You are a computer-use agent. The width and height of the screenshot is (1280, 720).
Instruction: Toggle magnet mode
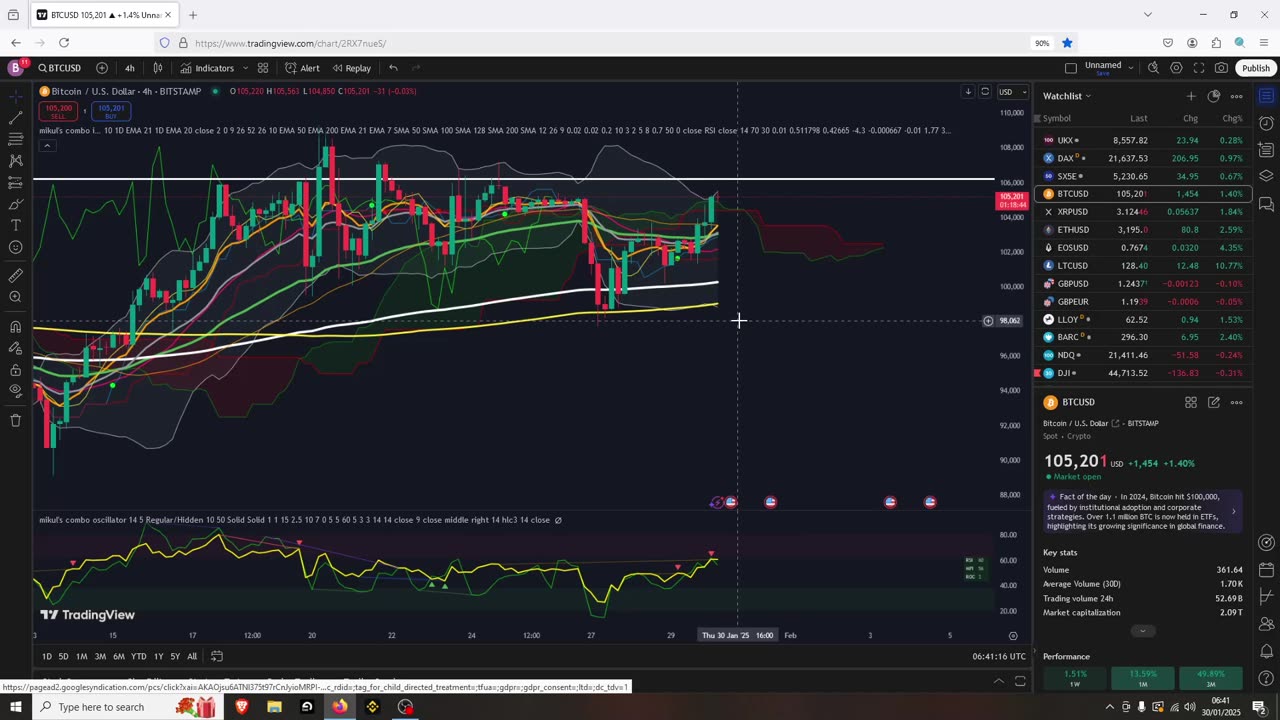click(x=15, y=327)
